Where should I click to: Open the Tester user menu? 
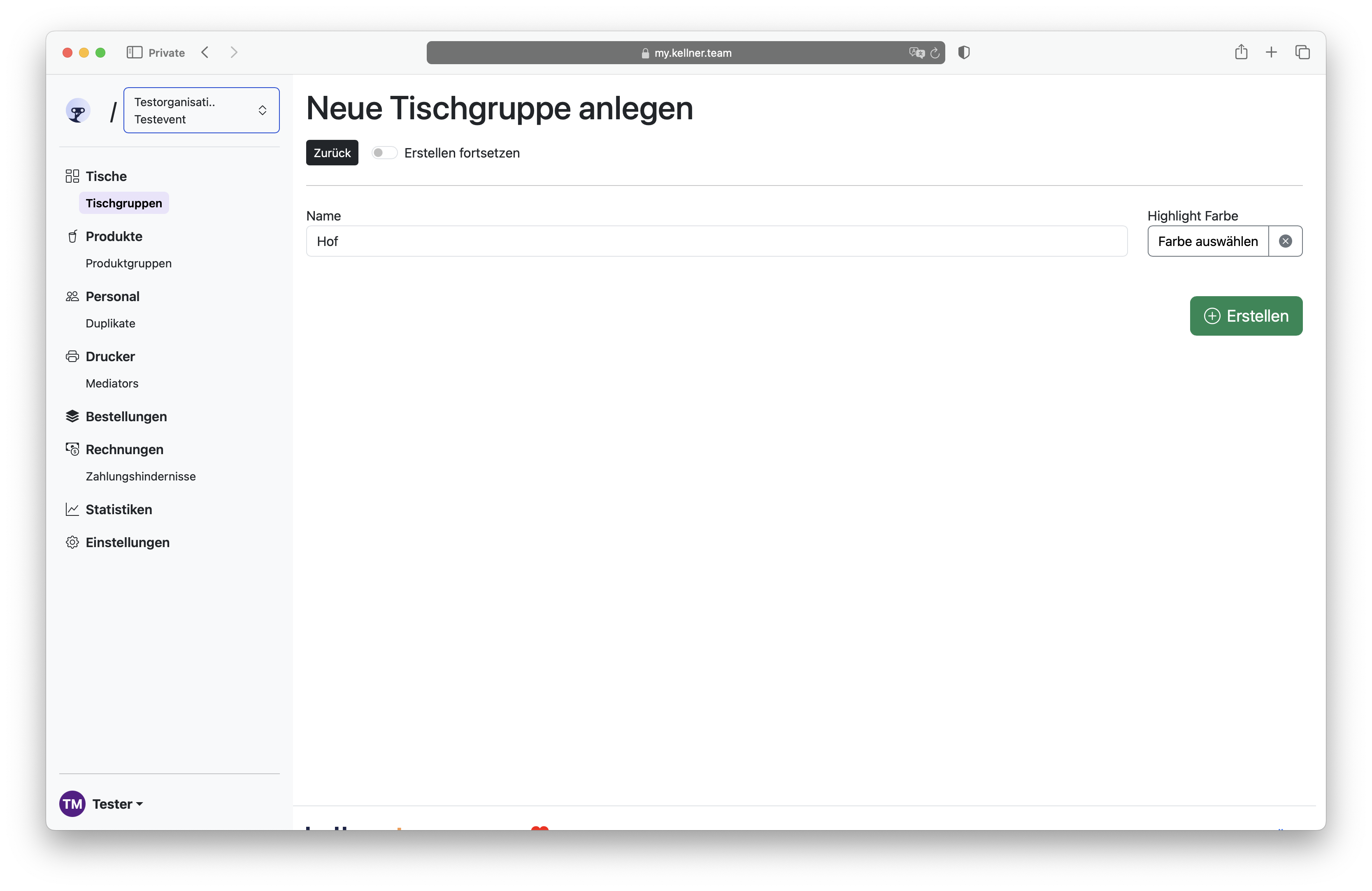(118, 803)
